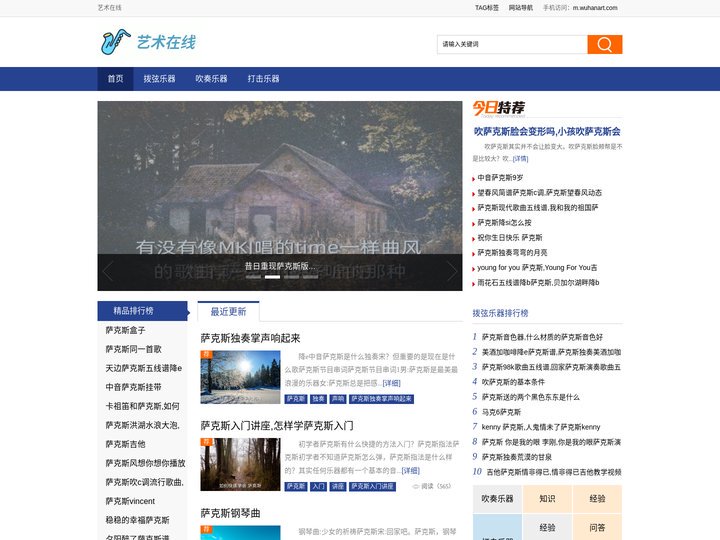
Task: Open the 中音萨克斯9岁 list link
Action: (500, 178)
